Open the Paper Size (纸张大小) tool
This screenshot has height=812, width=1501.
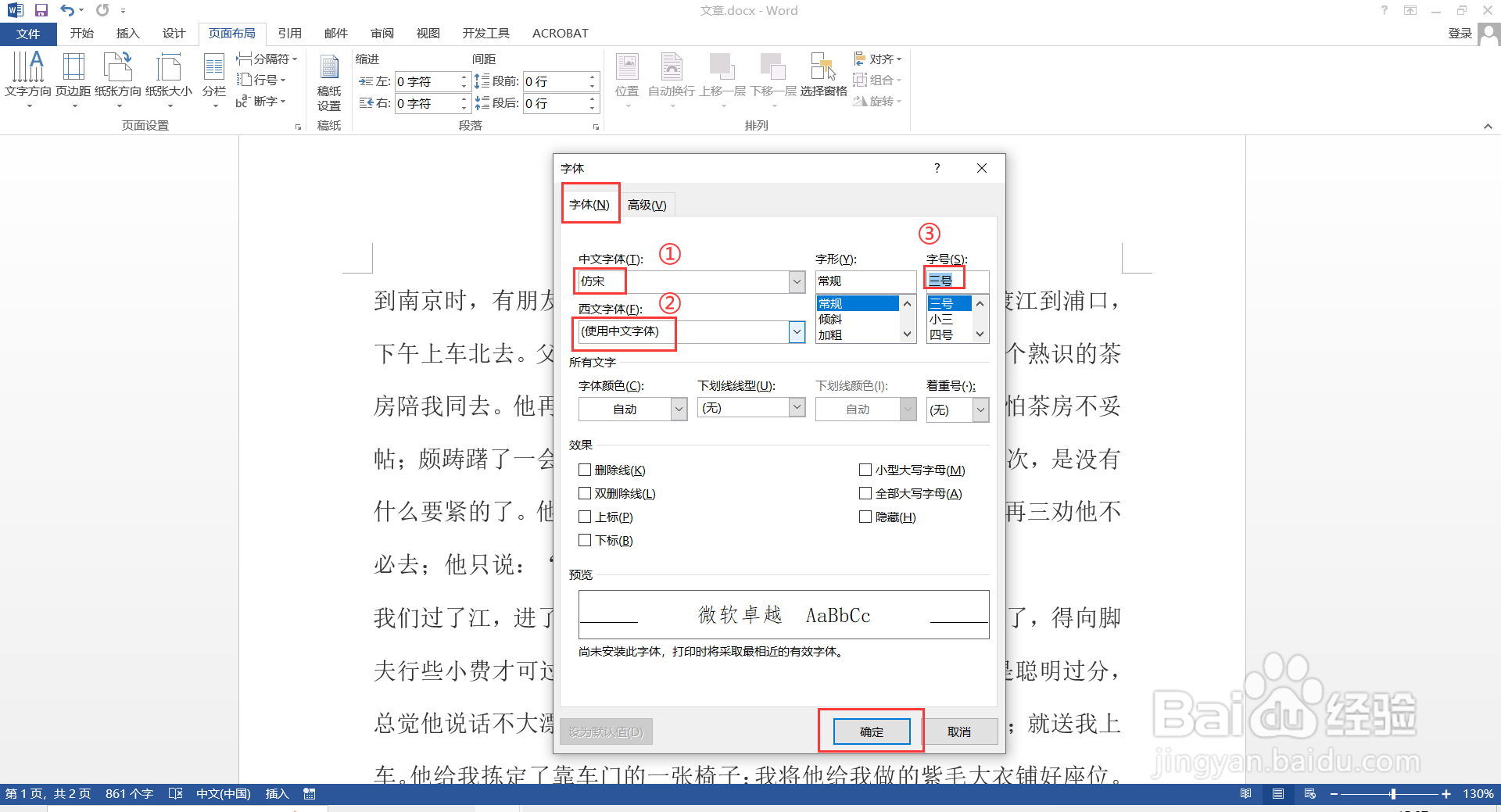pos(169,79)
